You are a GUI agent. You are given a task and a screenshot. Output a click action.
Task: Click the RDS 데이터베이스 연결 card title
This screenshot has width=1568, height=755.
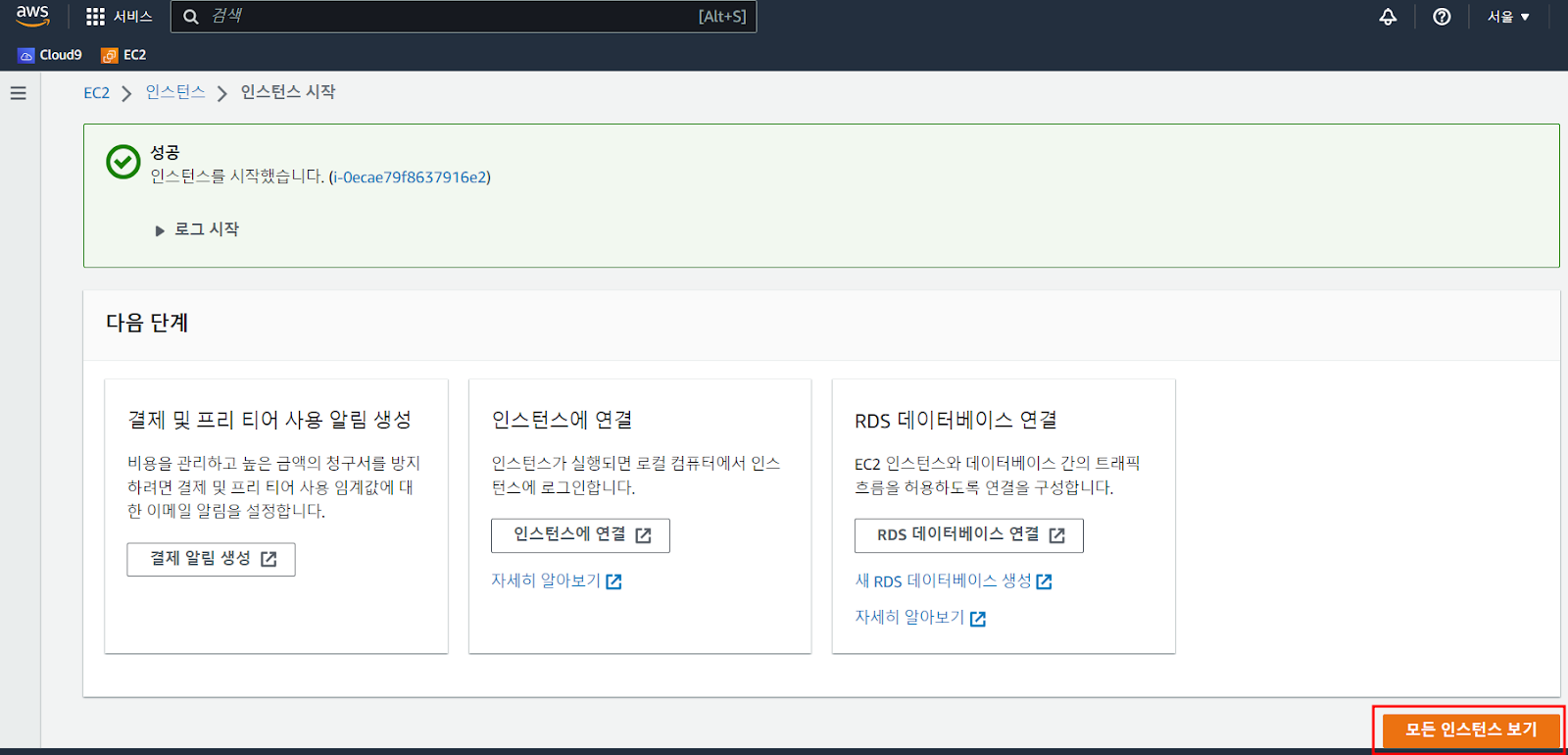click(x=956, y=420)
